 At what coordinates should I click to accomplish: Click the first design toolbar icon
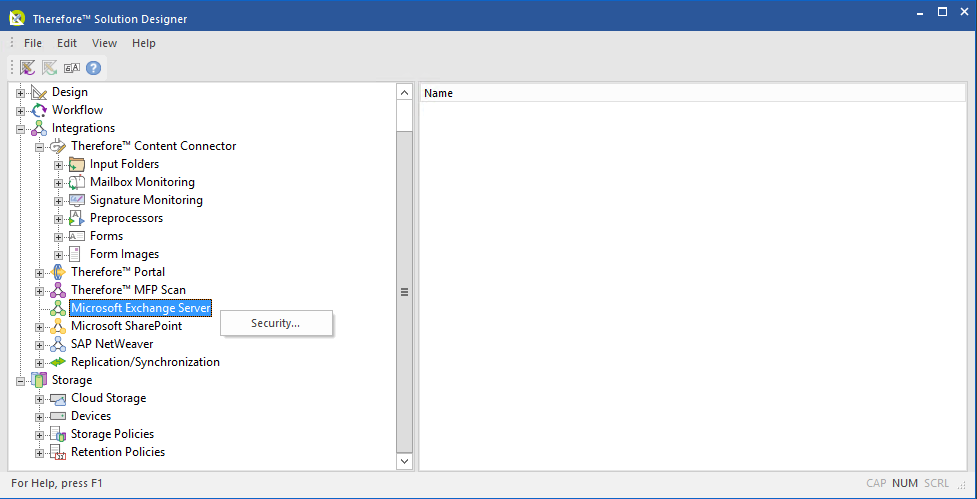tap(27, 67)
